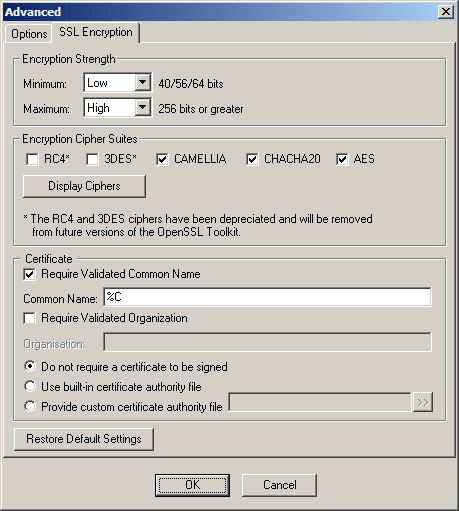Select the SSL Encryption tab
The height and width of the screenshot is (511, 459).
[96, 32]
